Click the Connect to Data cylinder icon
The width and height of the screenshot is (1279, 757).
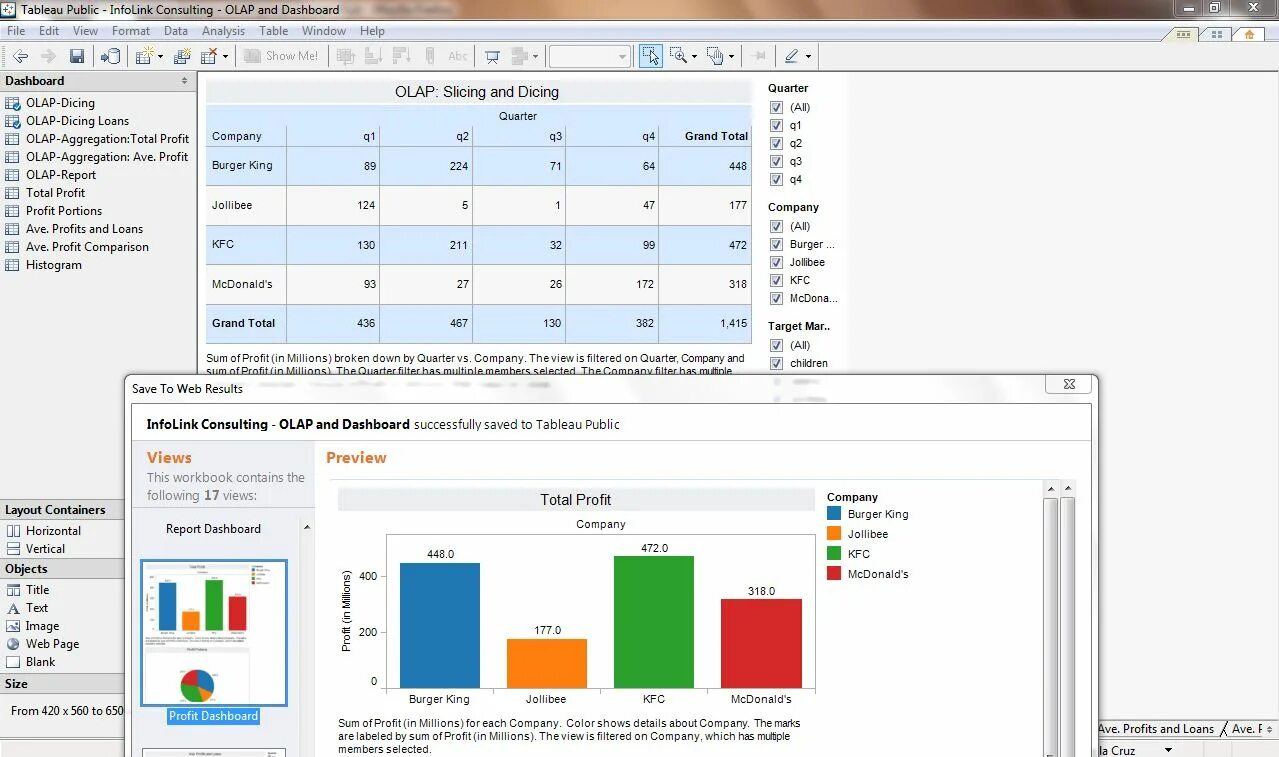(x=110, y=56)
